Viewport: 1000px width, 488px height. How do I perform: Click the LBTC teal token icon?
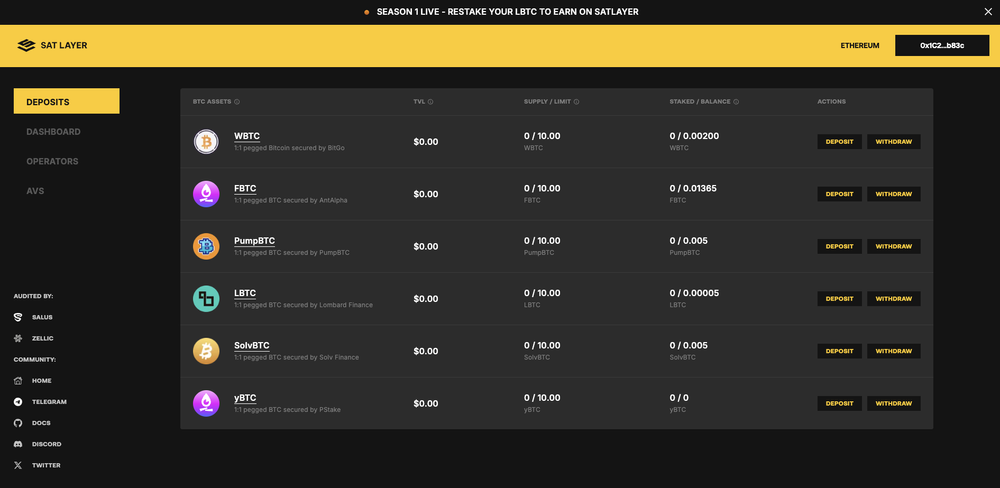(x=206, y=298)
